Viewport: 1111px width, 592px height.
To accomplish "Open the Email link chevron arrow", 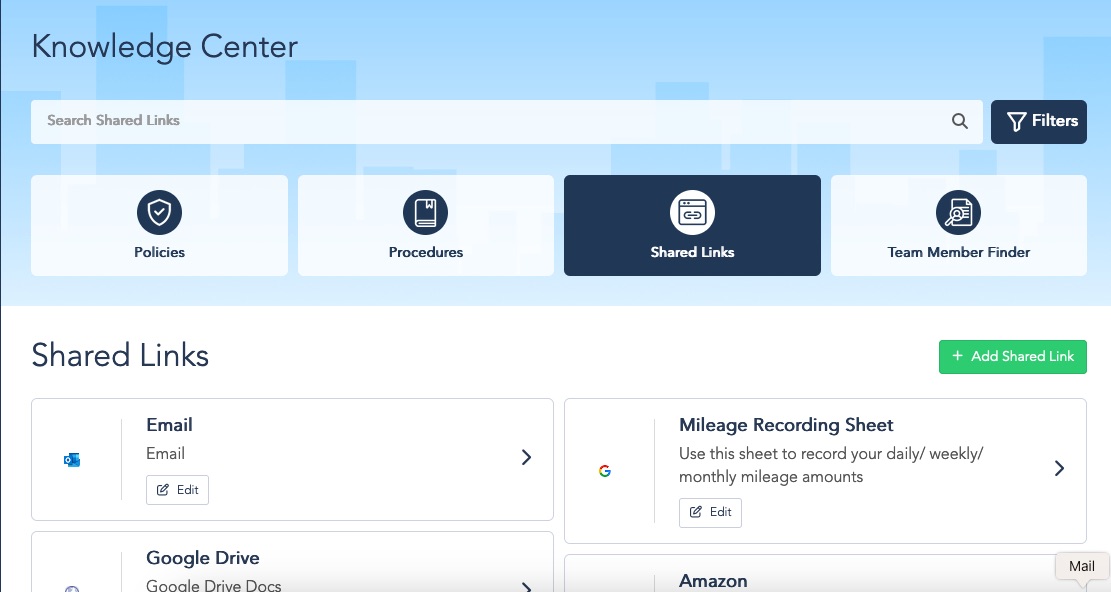I will coord(526,457).
